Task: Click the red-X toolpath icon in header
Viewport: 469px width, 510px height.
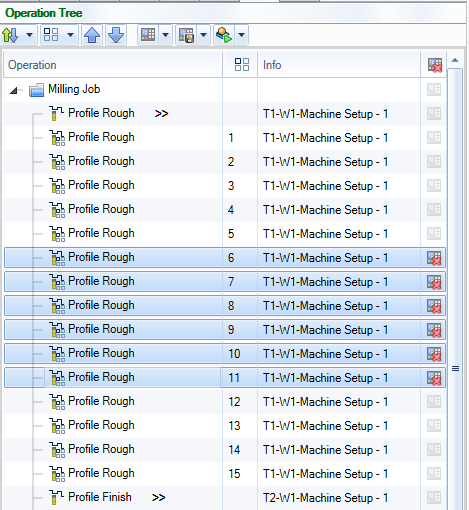Action: pos(435,65)
